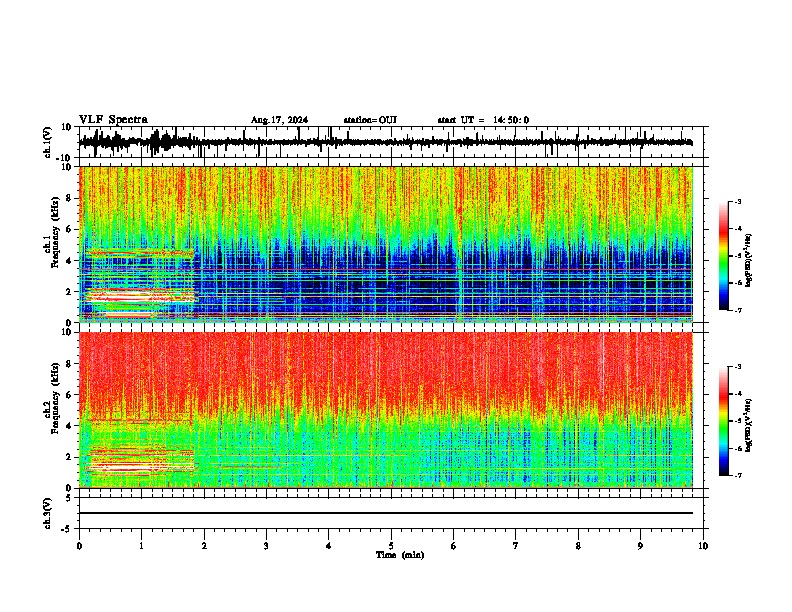
Task: Click the "4" kHz tick on ch.2 spectrogram axis
Action: 70,426
